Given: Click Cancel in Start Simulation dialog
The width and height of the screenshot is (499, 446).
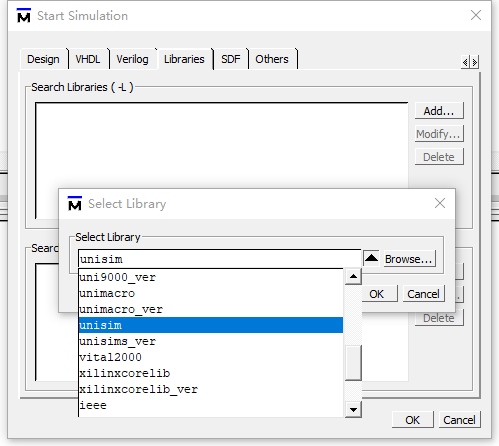Looking at the screenshot, I should click(x=459, y=420).
